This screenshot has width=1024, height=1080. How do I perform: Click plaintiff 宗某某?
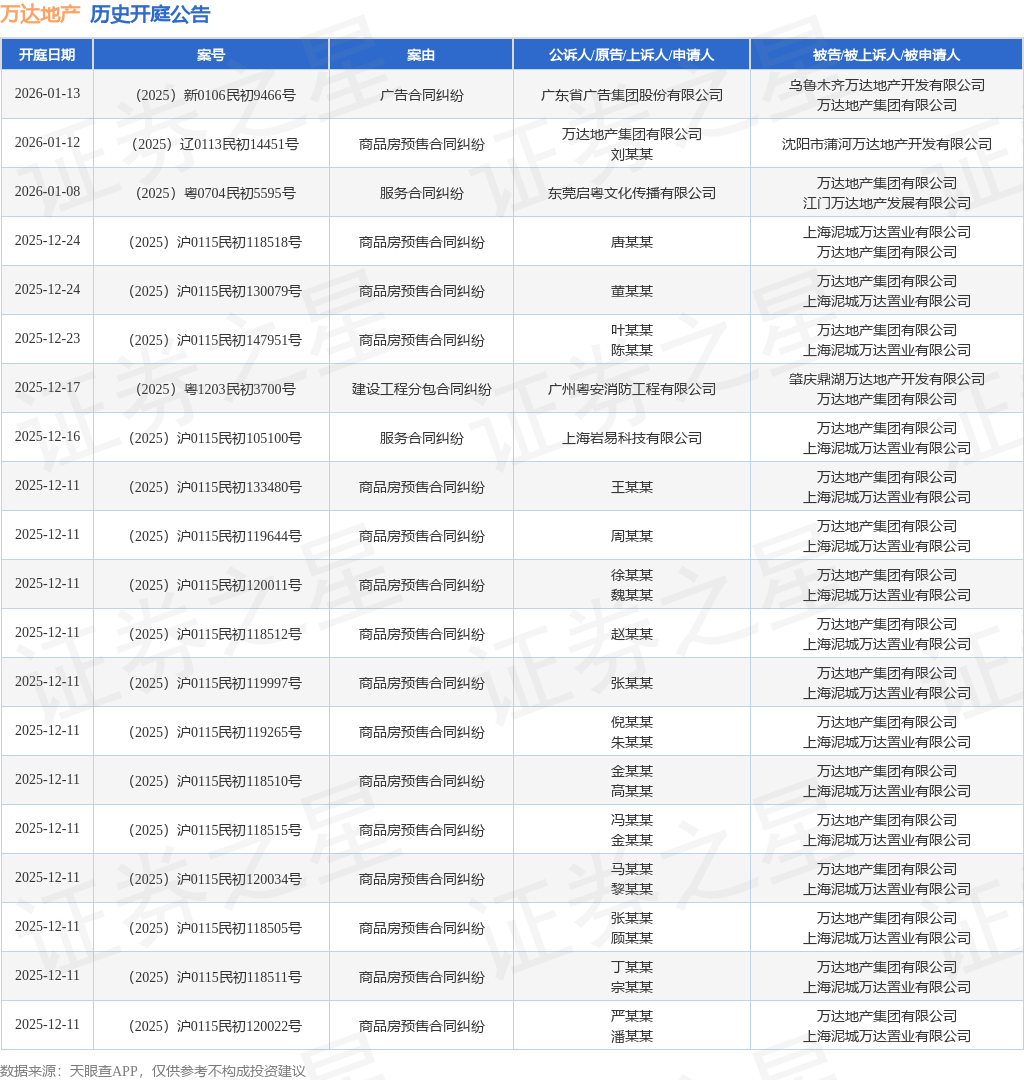[631, 986]
